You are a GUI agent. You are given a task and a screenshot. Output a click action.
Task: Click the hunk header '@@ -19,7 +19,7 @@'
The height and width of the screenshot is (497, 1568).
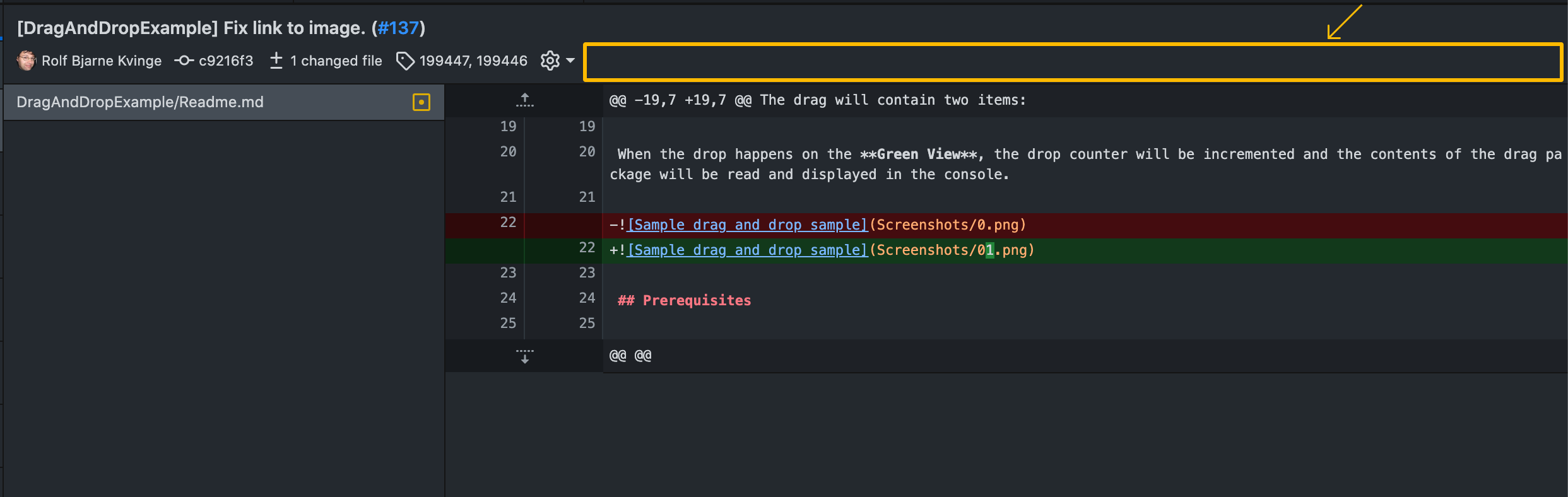[681, 100]
